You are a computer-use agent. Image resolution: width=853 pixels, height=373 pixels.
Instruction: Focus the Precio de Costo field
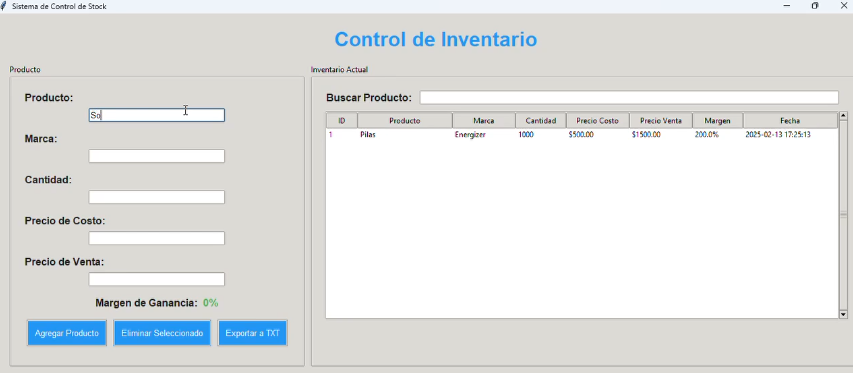point(157,238)
